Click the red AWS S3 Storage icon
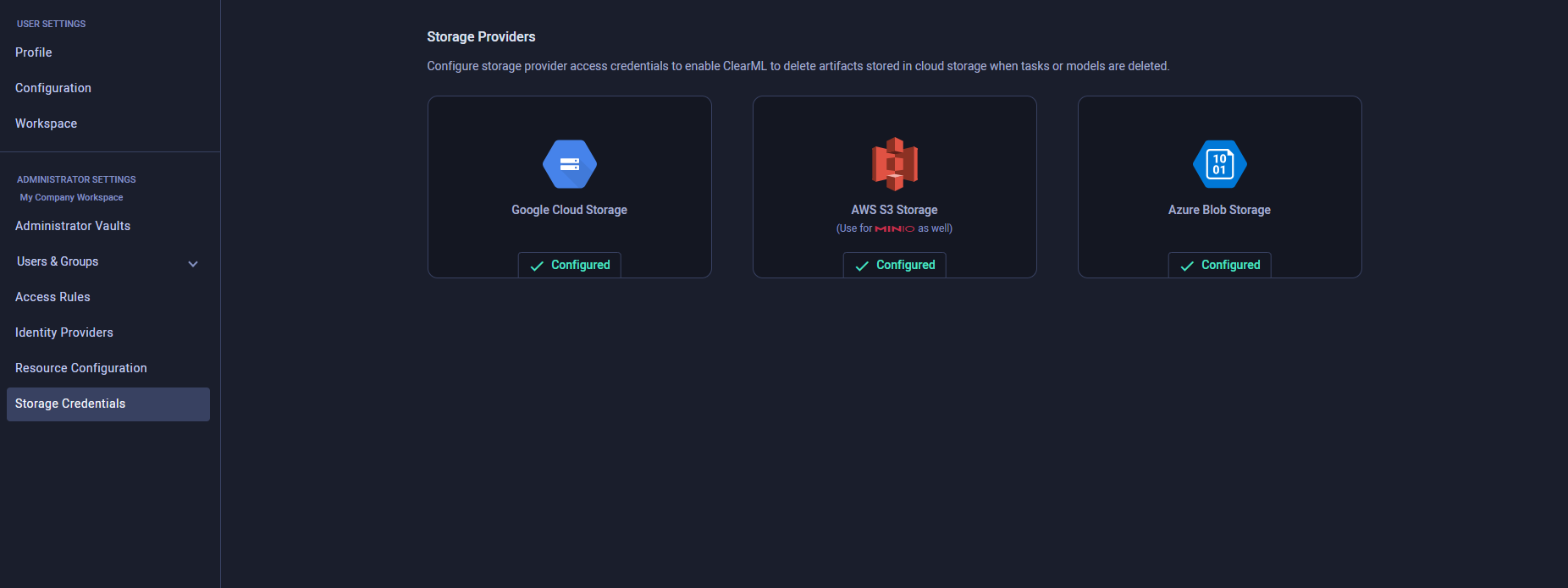 click(x=894, y=164)
